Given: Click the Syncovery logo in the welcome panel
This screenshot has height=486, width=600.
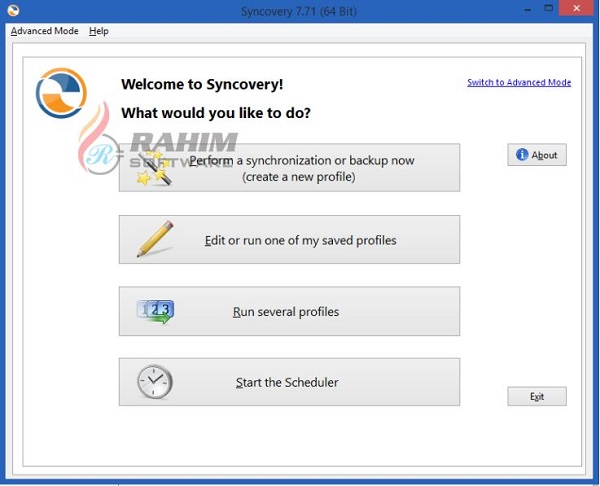Looking at the screenshot, I should pyautogui.click(x=61, y=93).
